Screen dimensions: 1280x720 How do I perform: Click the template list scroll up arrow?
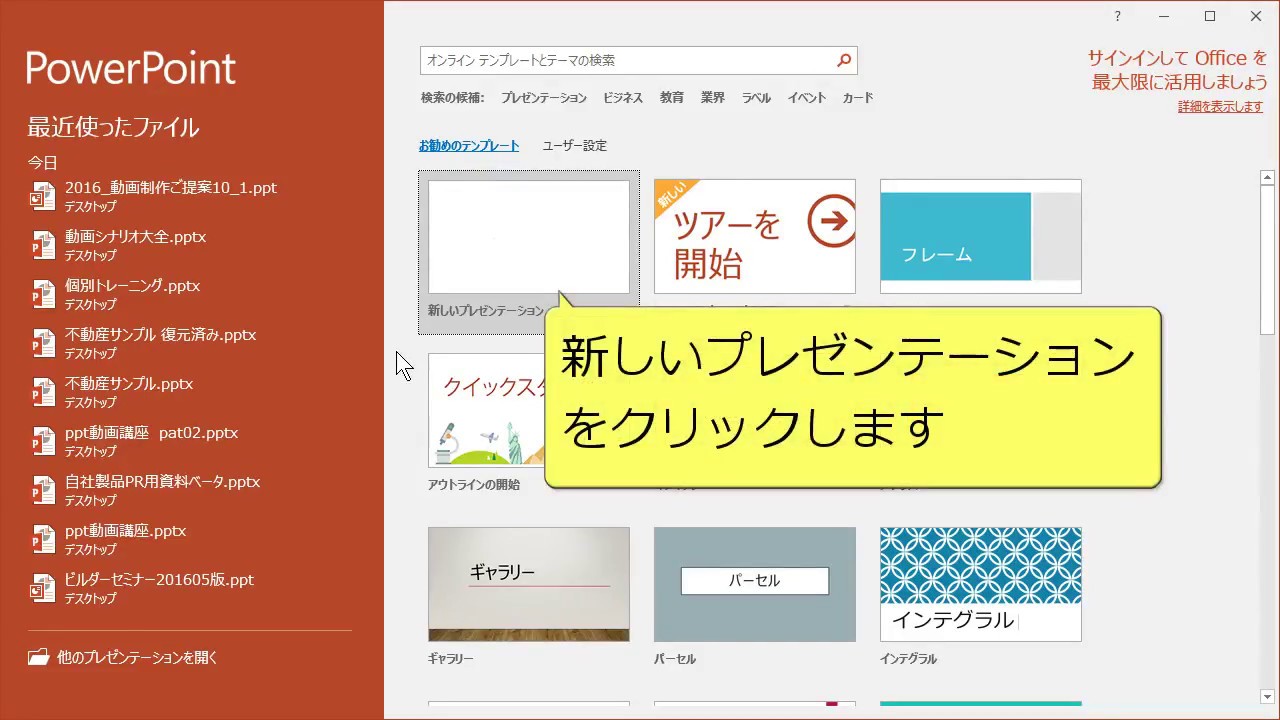1267,178
